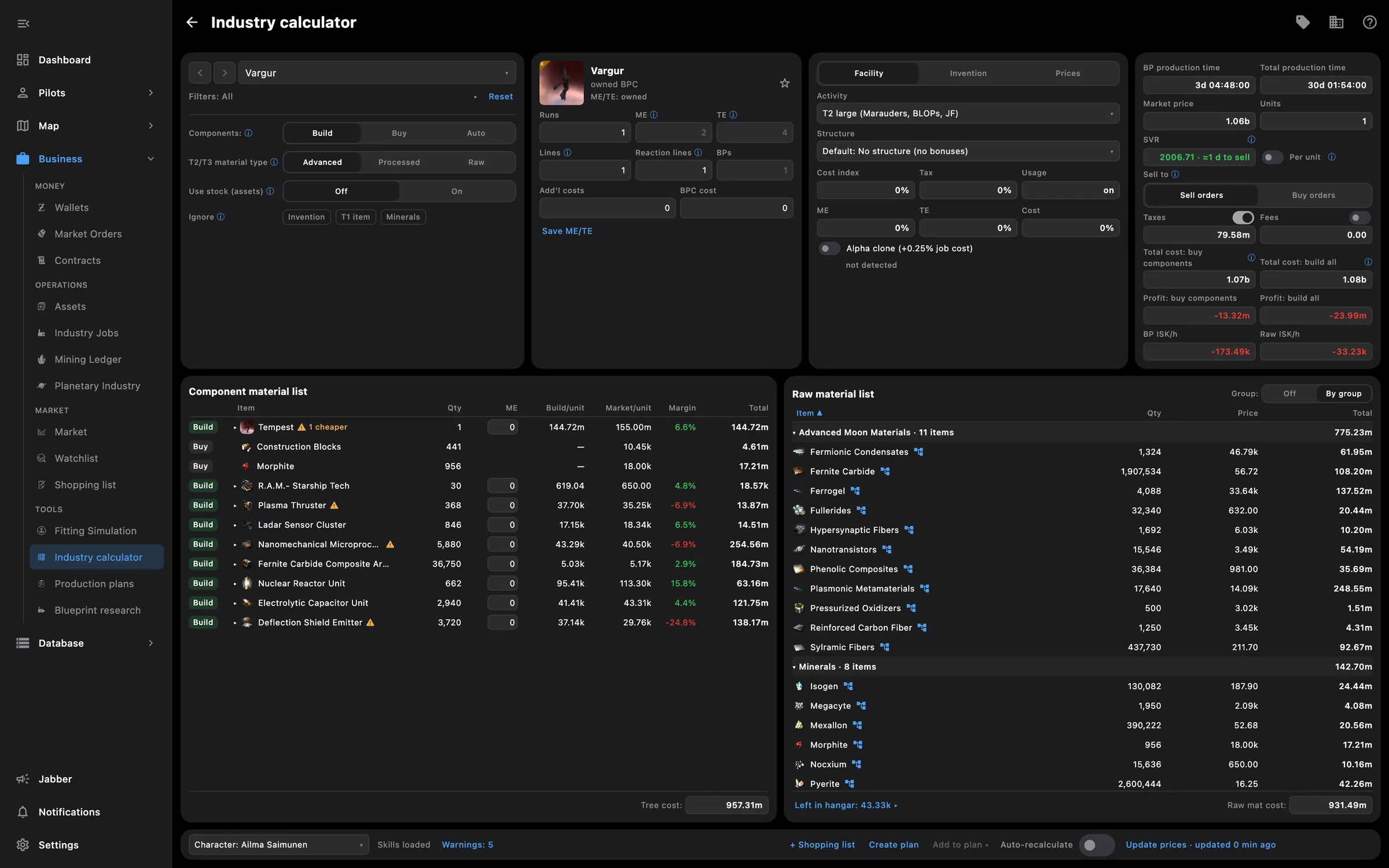The height and width of the screenshot is (868, 1389).
Task: Expand the Tempest component row
Action: [x=235, y=428]
